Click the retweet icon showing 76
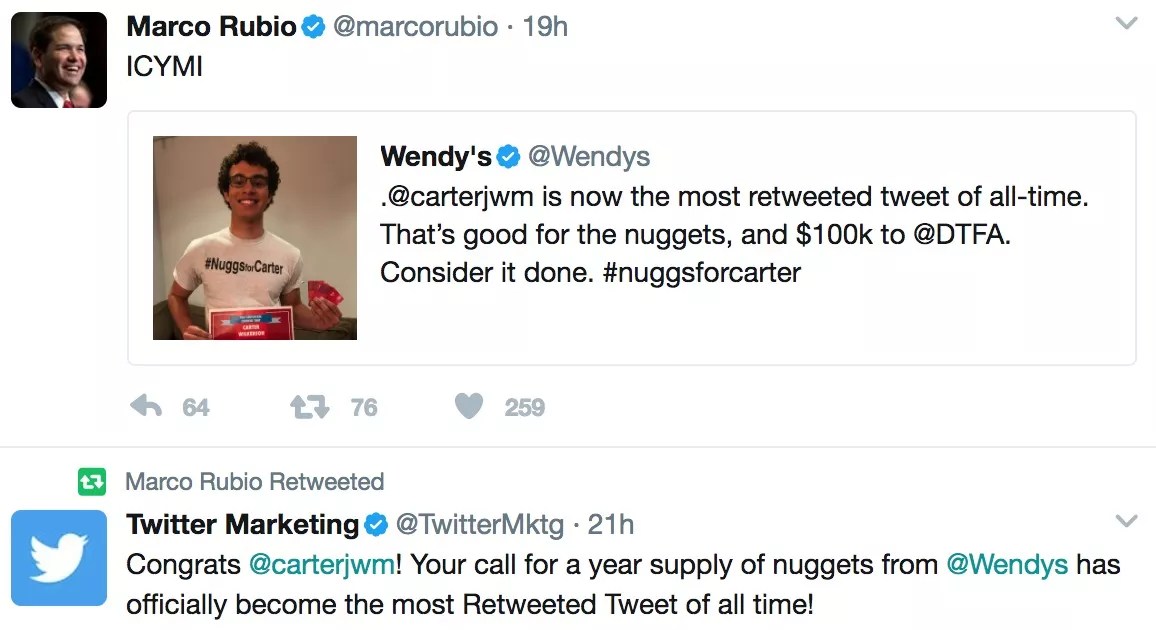1156x630 pixels. (x=306, y=406)
